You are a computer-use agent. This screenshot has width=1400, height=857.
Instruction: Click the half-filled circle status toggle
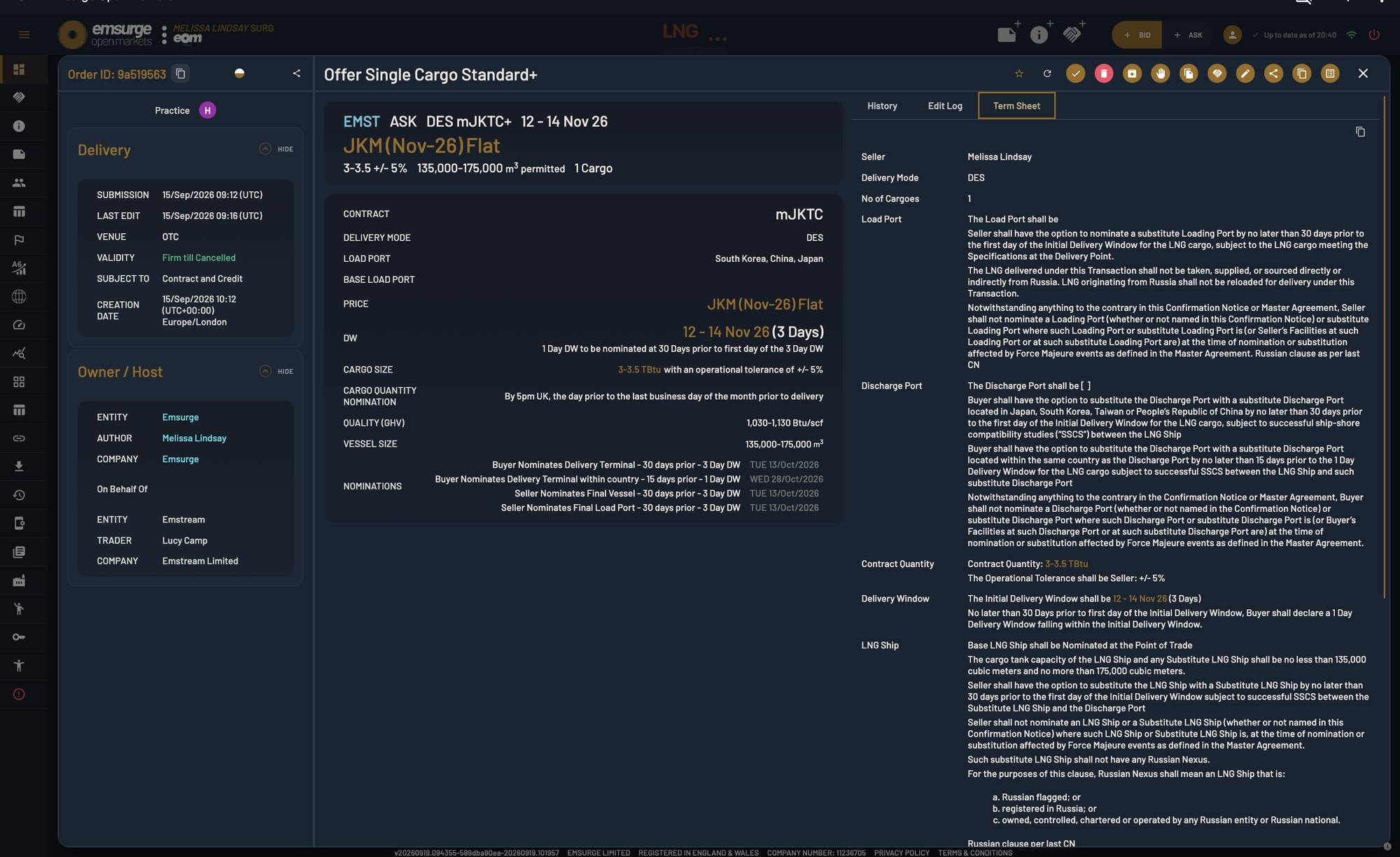[239, 74]
